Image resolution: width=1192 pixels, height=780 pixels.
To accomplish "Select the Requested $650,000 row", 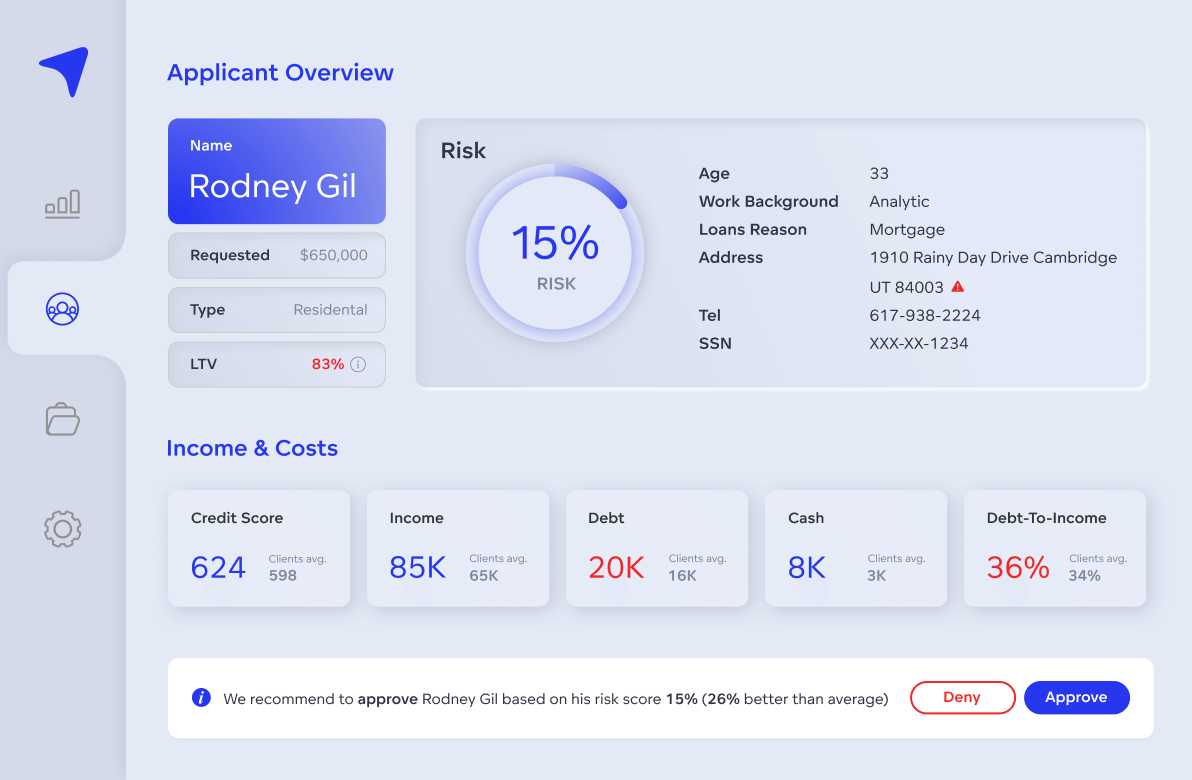I will click(277, 255).
